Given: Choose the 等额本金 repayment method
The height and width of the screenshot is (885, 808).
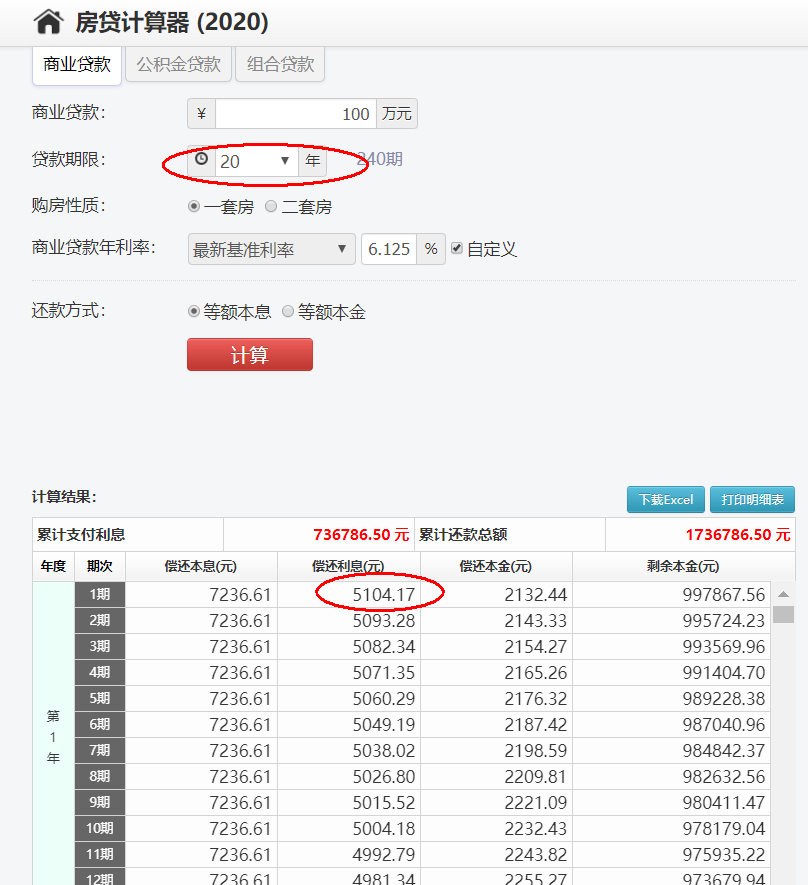Looking at the screenshot, I should tap(290, 311).
